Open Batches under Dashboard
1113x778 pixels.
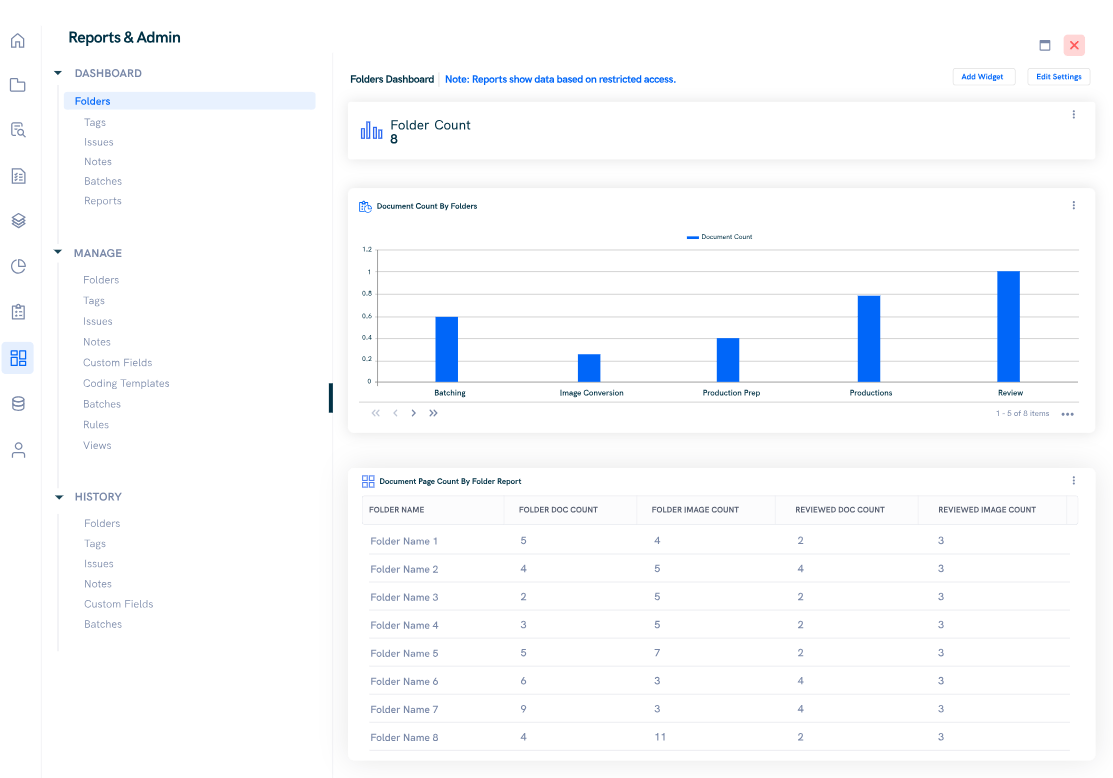point(103,182)
